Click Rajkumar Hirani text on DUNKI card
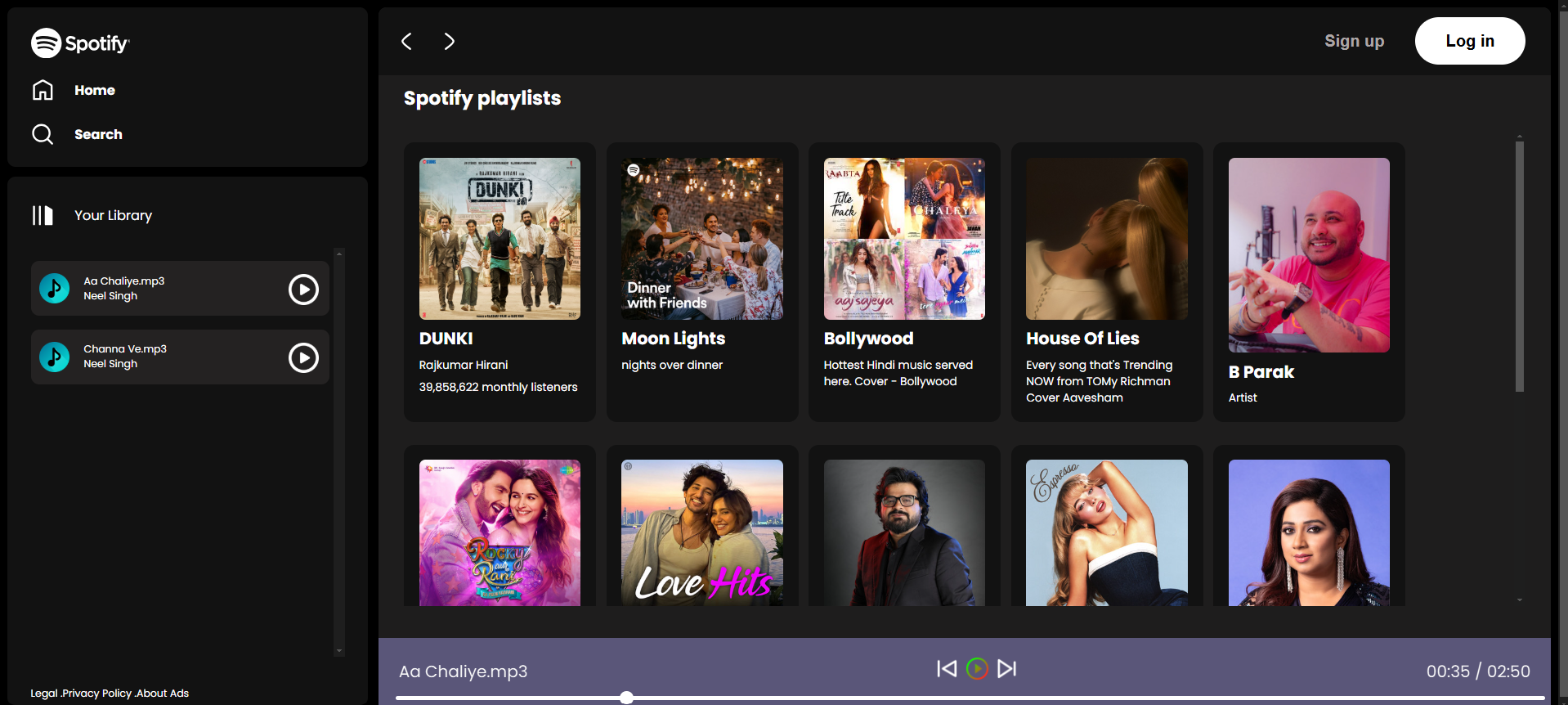The height and width of the screenshot is (705, 1568). pos(464,365)
